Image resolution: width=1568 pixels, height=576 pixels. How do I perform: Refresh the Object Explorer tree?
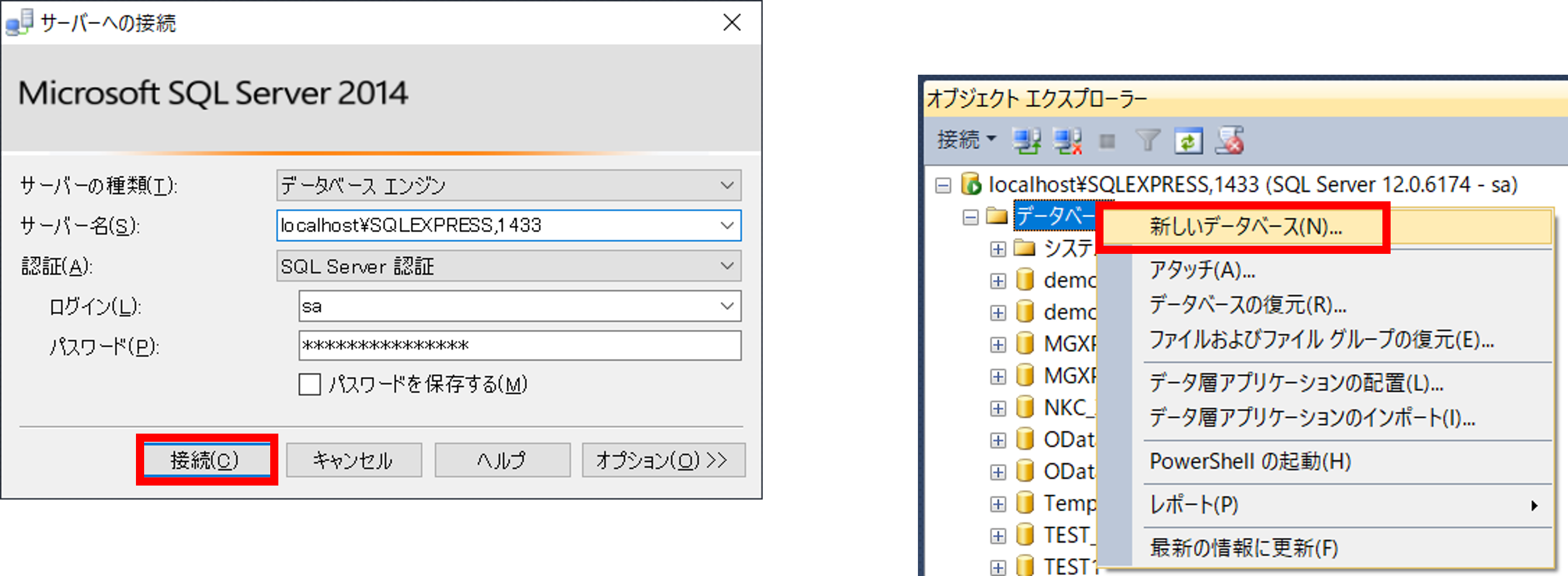[x=1188, y=139]
